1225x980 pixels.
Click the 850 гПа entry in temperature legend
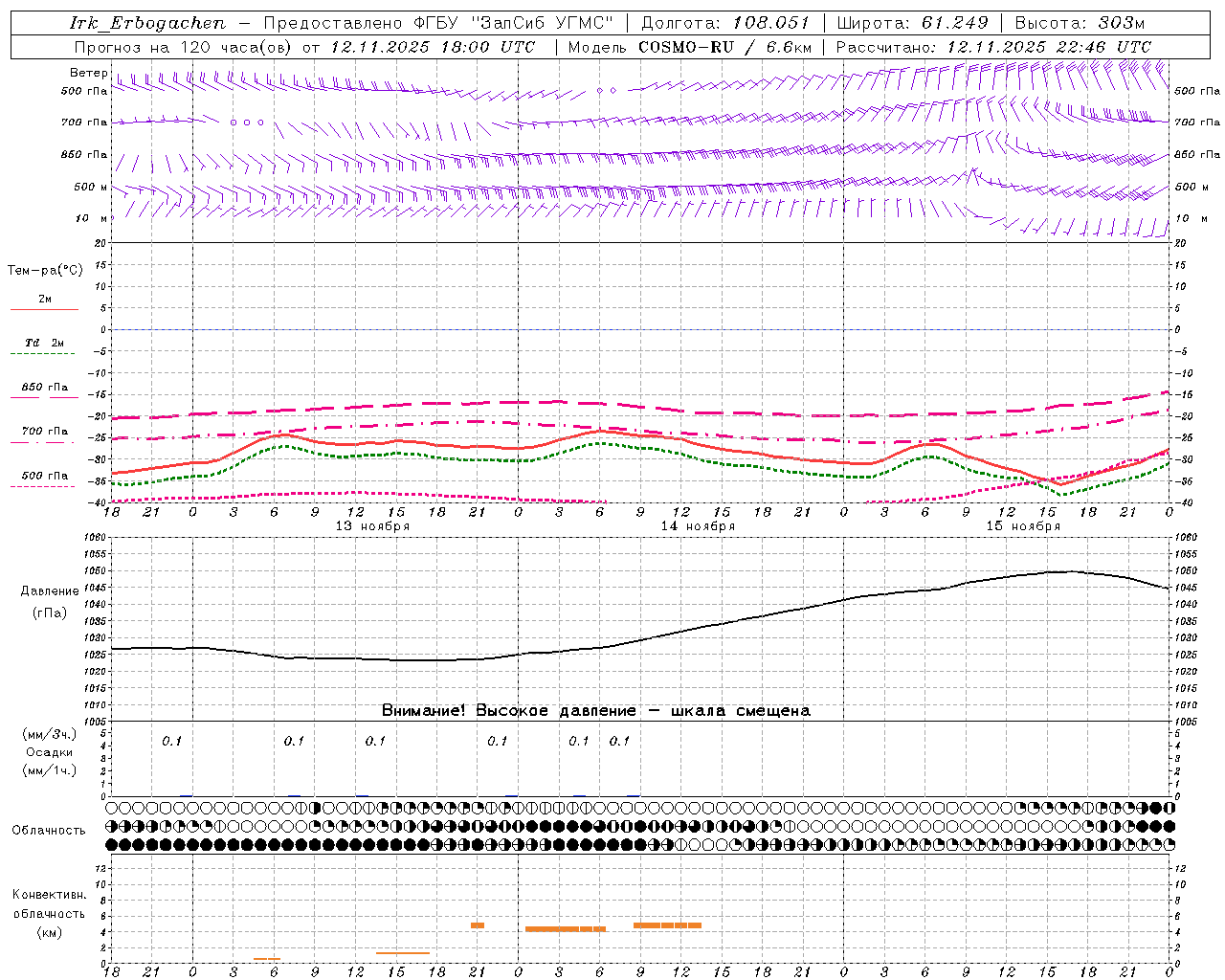(45, 388)
